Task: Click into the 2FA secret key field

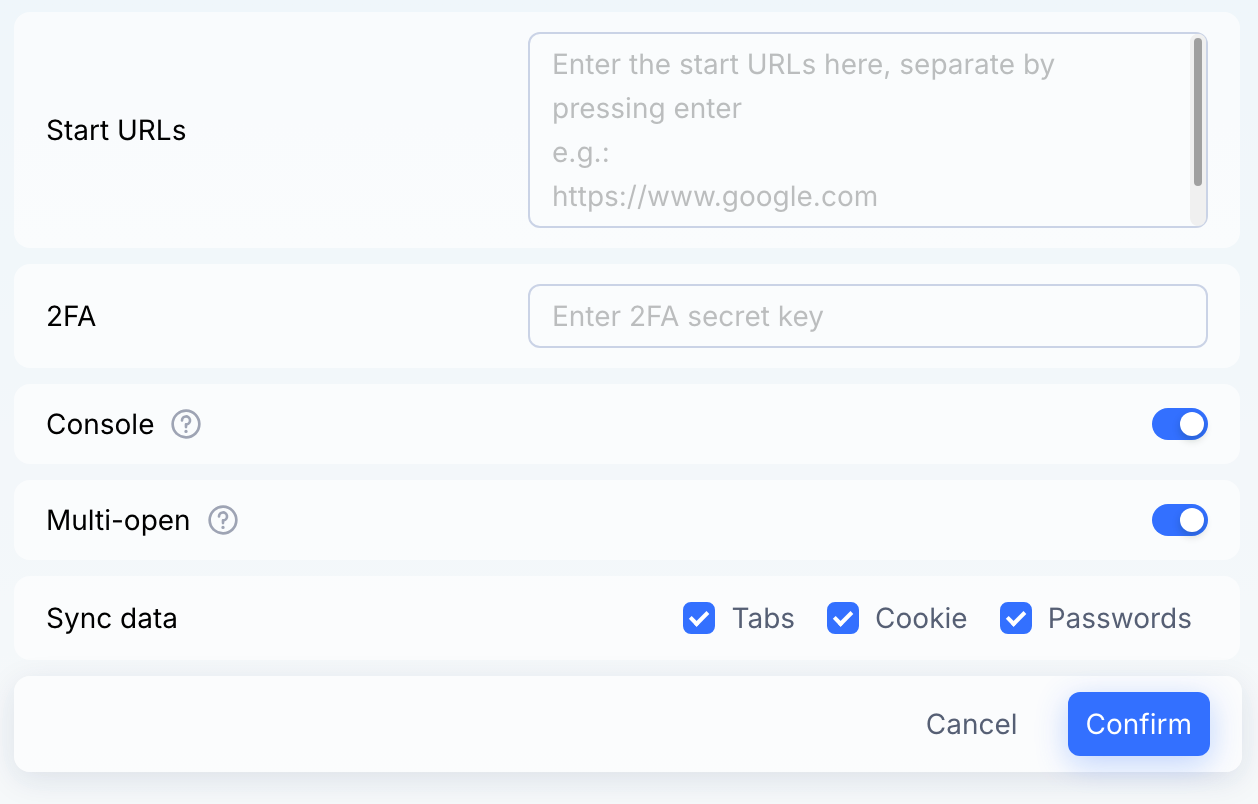Action: click(868, 317)
